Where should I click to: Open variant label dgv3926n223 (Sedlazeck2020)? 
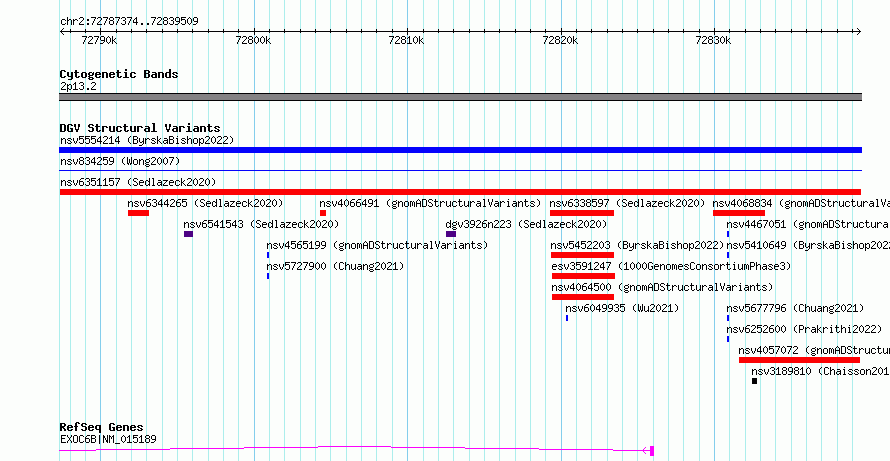[526, 224]
